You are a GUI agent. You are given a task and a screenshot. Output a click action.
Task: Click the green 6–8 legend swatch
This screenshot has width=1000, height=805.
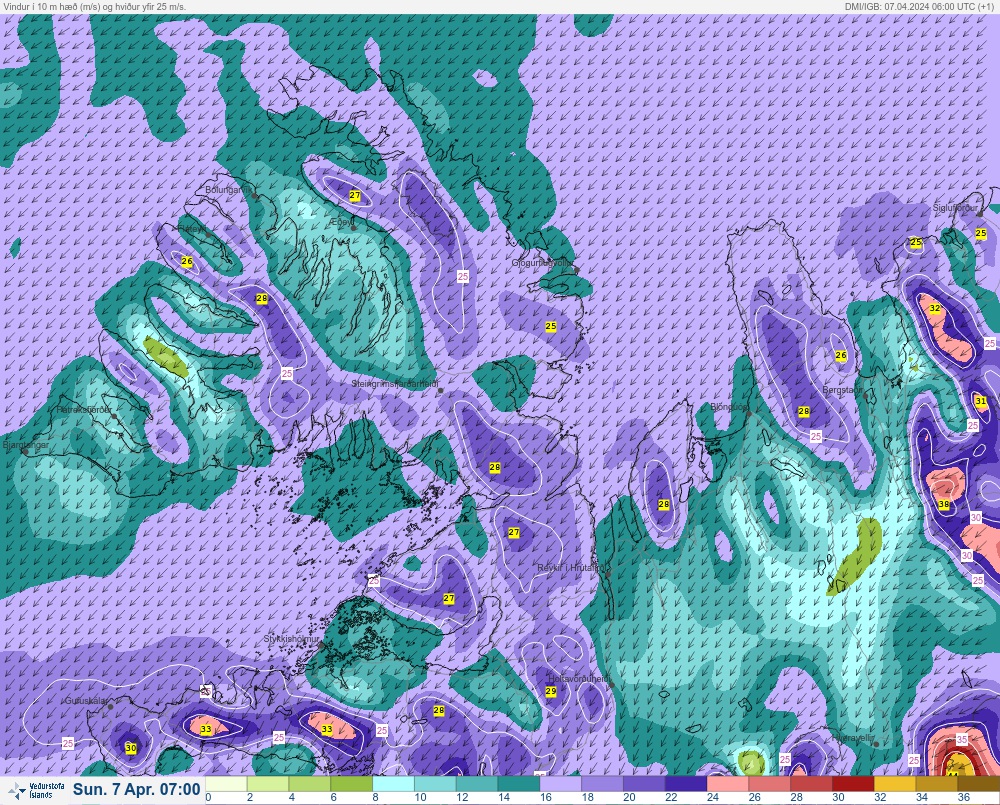(351, 784)
